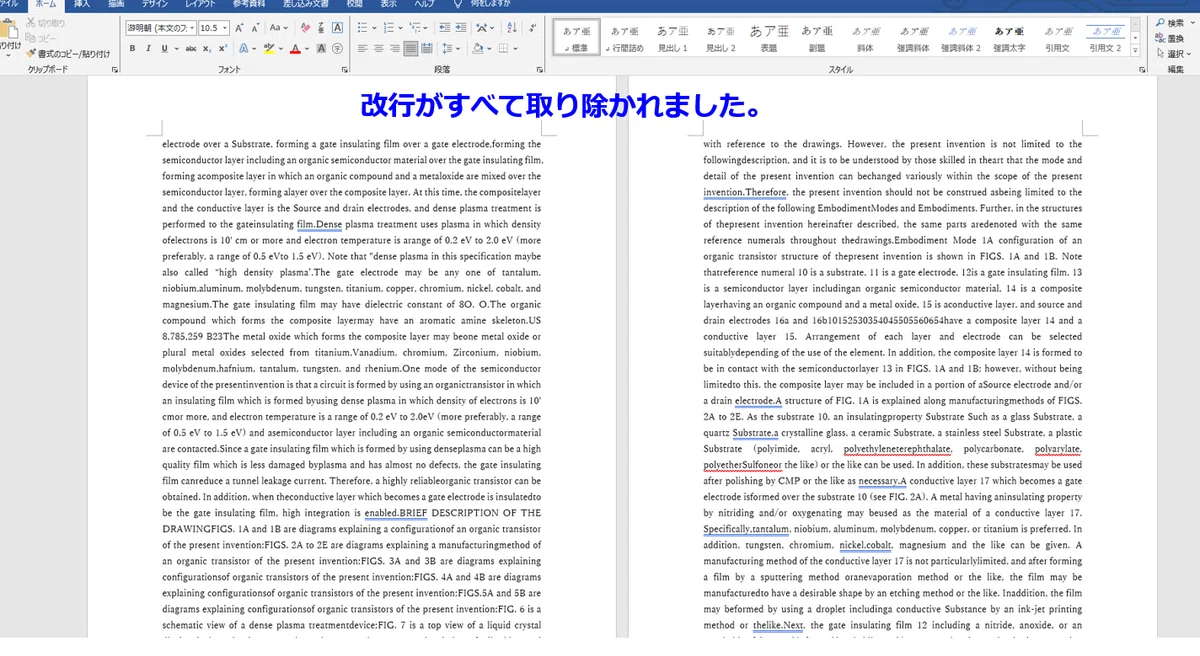Toggle Subscript formatting

(206, 48)
